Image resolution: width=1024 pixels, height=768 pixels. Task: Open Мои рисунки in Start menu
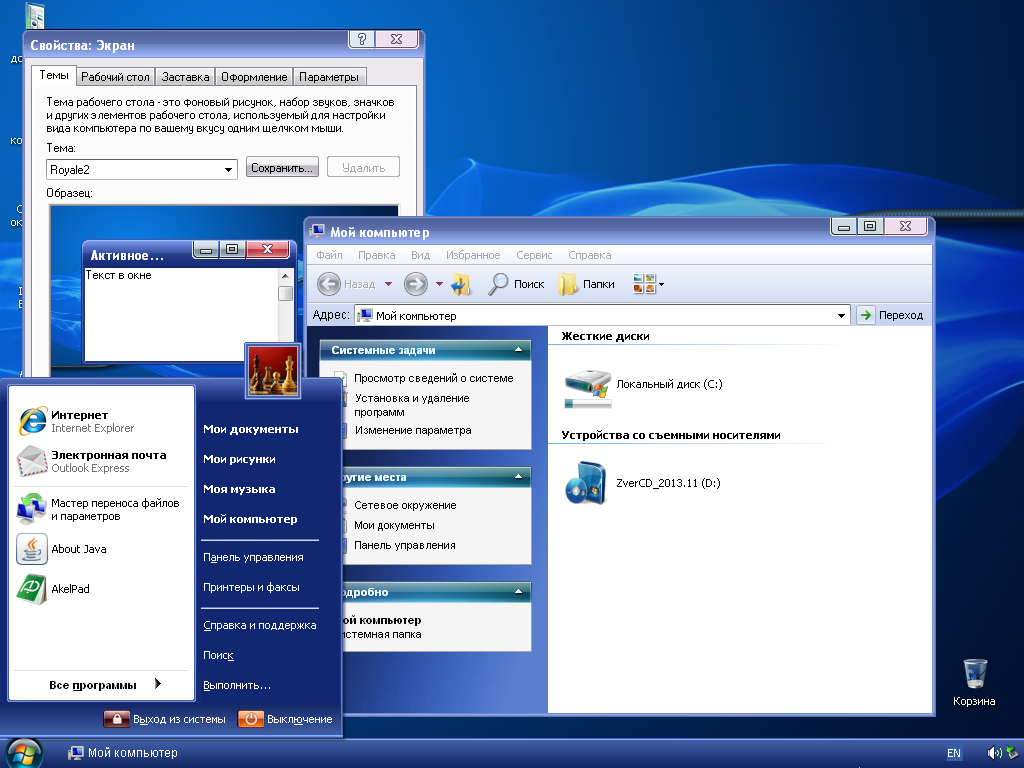pyautogui.click(x=239, y=459)
